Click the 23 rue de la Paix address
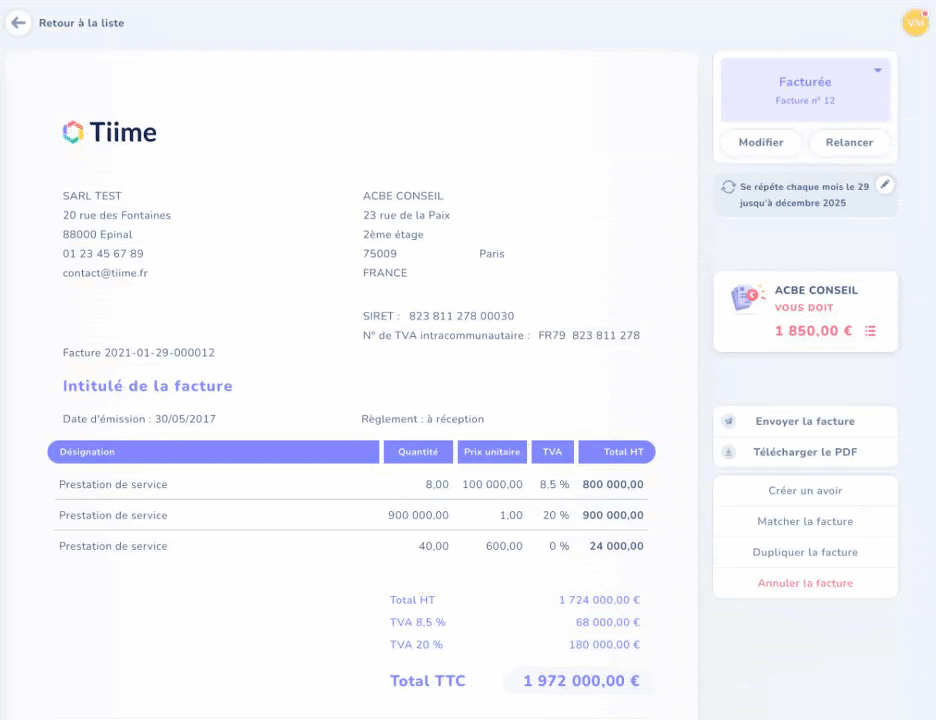This screenshot has height=720, width=936. click(x=407, y=216)
